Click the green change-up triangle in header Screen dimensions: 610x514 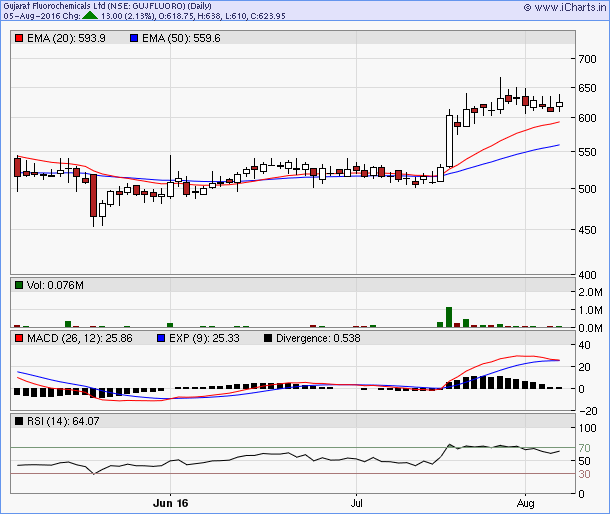(90, 15)
